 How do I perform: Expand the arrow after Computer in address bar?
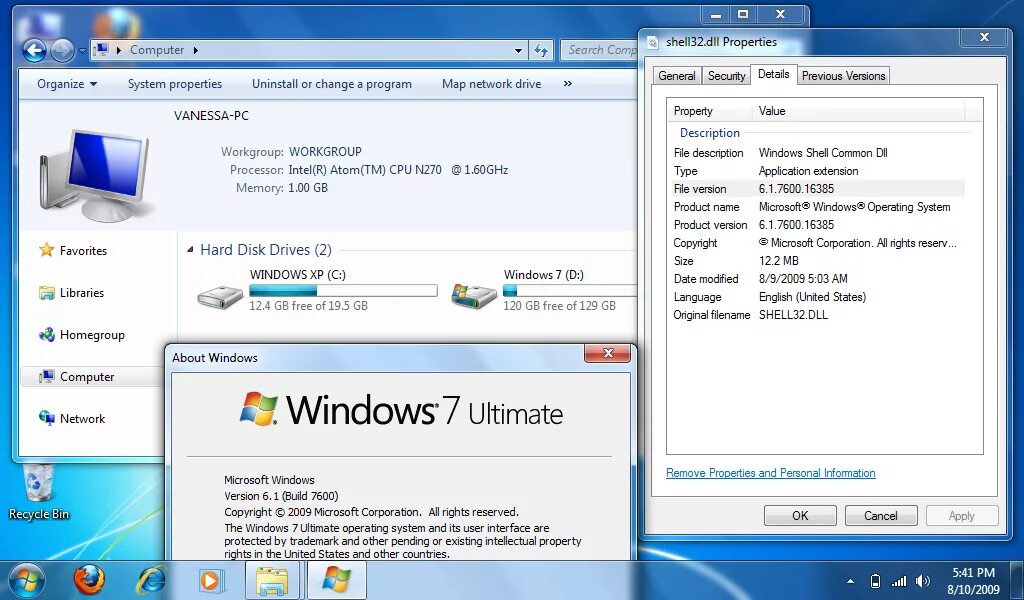(x=195, y=50)
